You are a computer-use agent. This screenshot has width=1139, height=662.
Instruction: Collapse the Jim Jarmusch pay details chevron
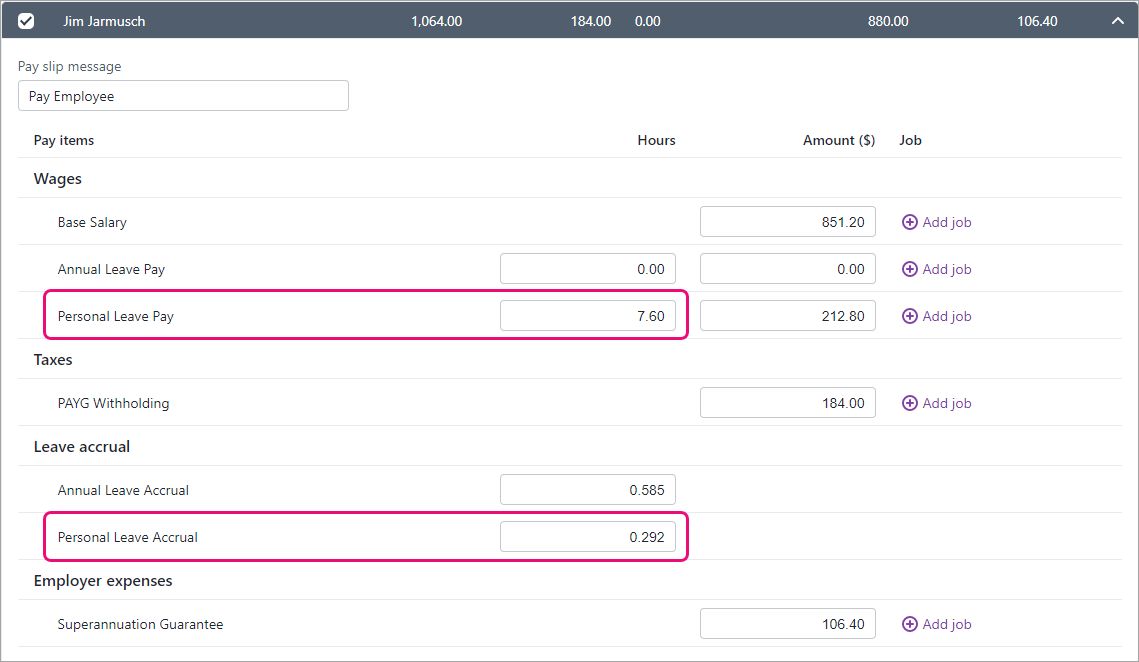(1117, 21)
